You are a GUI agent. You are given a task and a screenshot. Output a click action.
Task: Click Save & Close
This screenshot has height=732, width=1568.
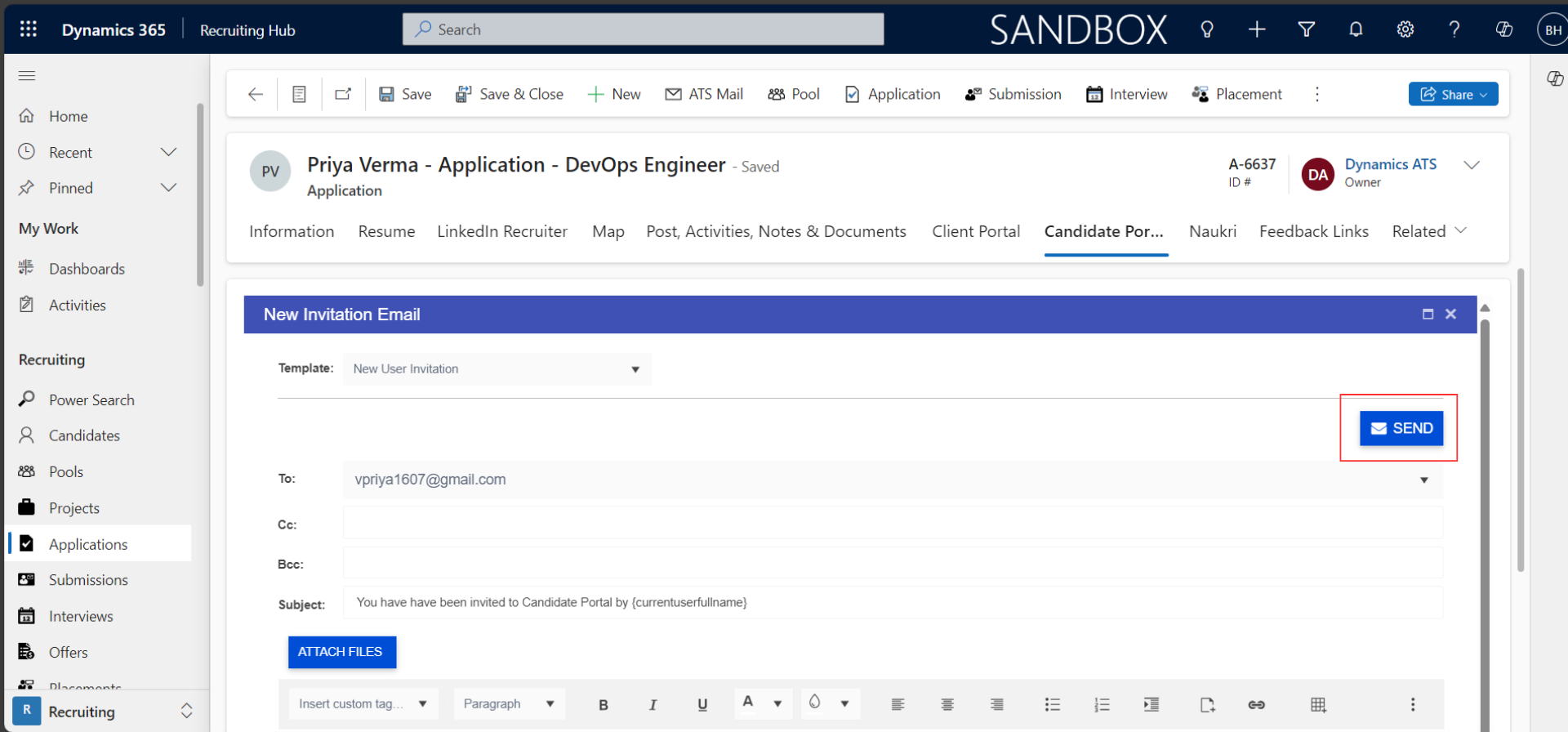click(510, 94)
